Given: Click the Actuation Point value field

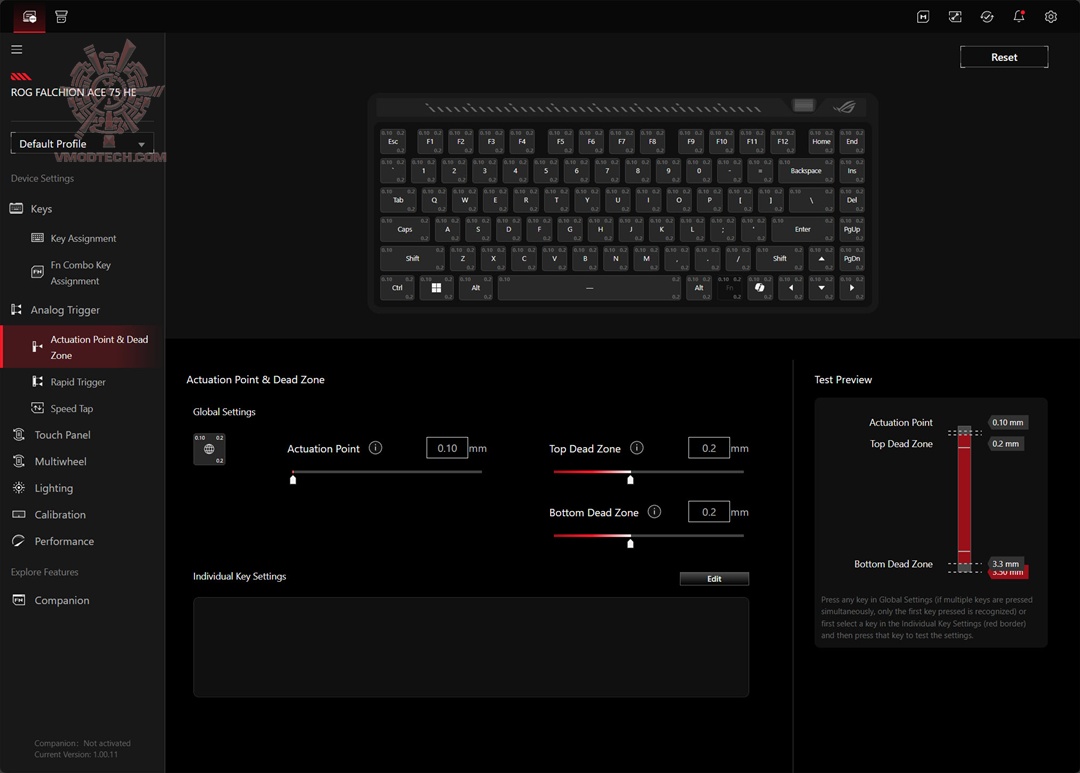Looking at the screenshot, I should pos(447,448).
